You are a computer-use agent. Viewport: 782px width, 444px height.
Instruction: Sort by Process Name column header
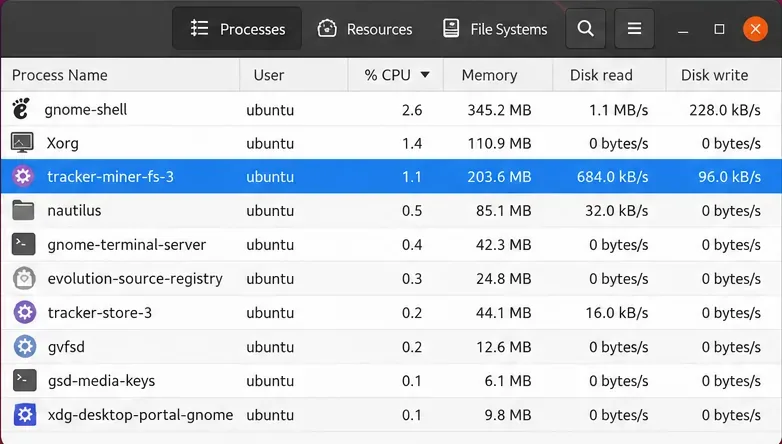[x=120, y=75]
